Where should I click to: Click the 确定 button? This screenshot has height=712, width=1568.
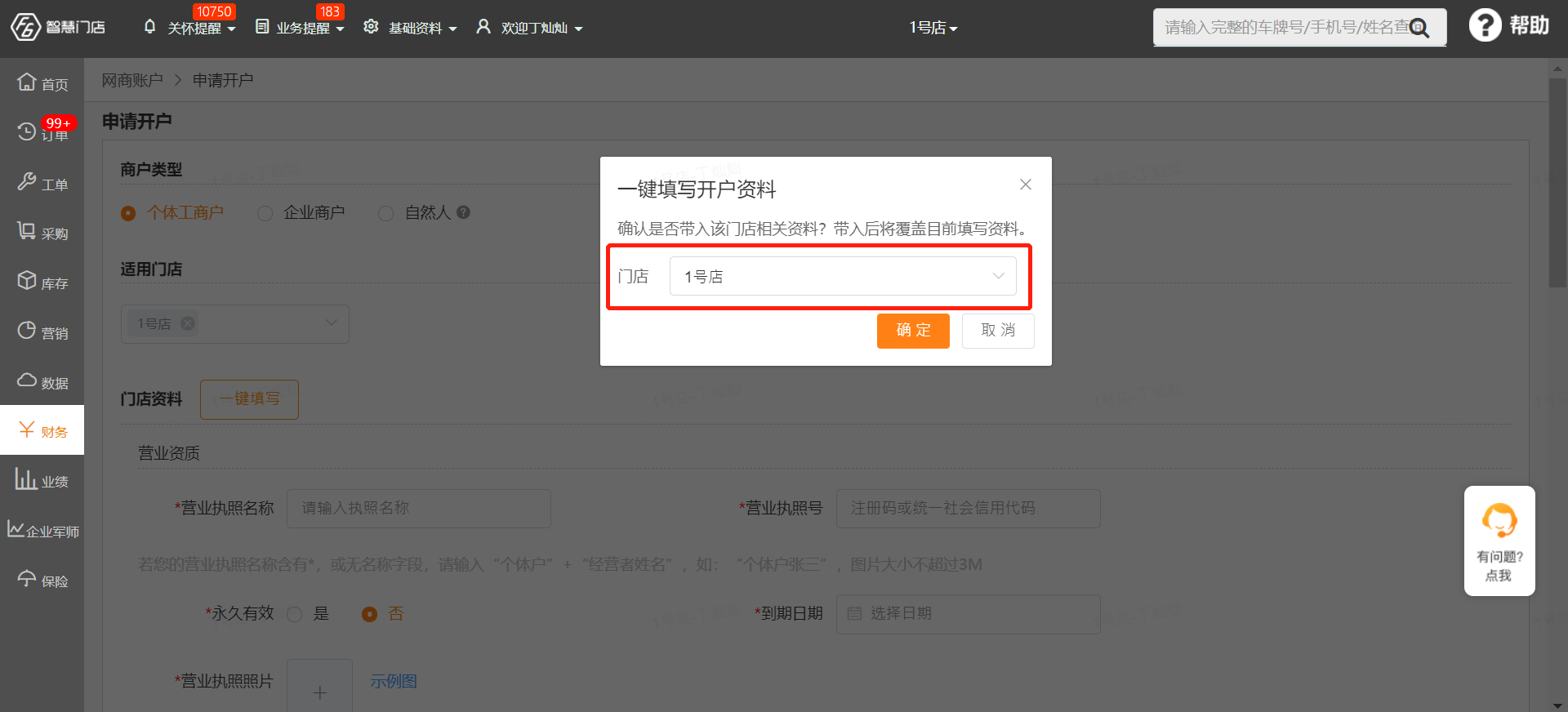coord(913,331)
